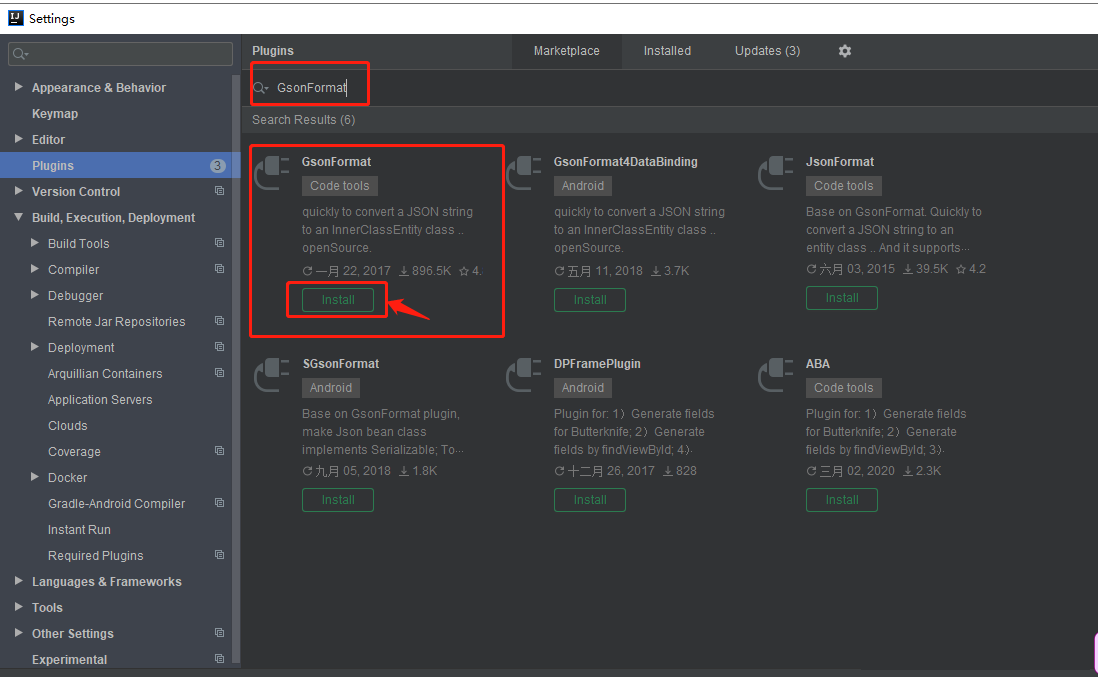Click the GsonFormat4DataBinding plugin icon
1098x677 pixels.
[524, 174]
